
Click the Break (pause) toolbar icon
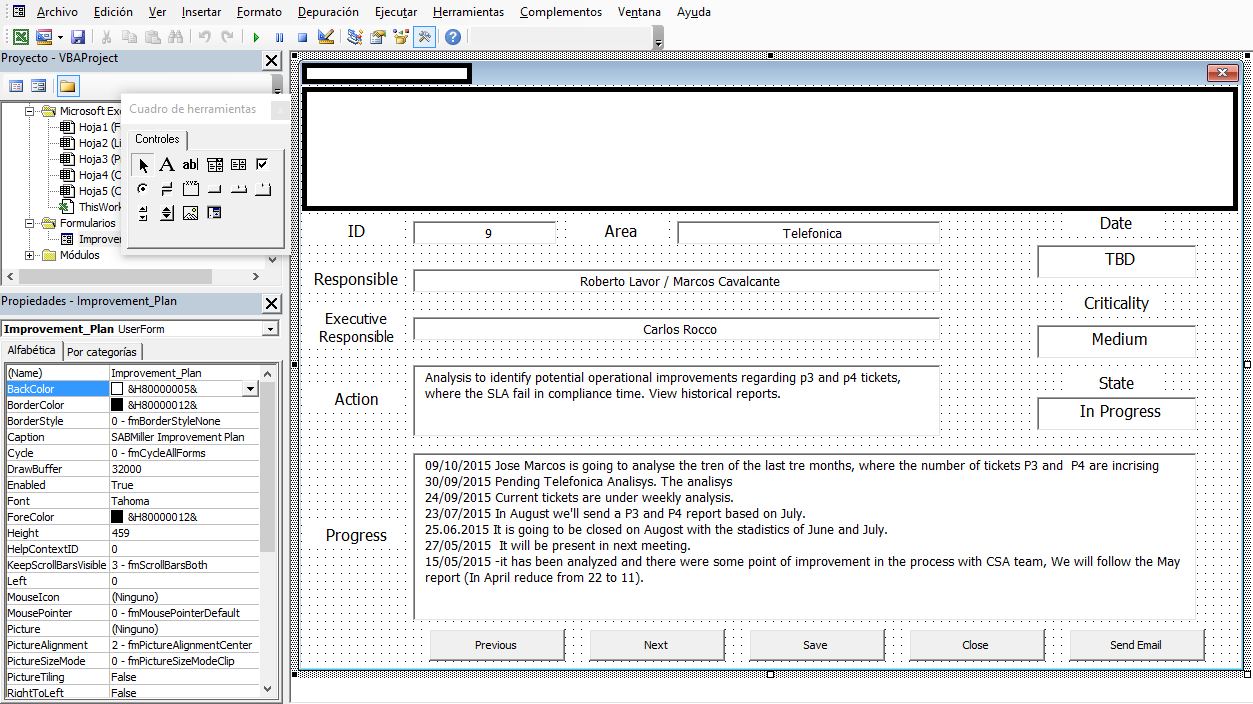[279, 37]
